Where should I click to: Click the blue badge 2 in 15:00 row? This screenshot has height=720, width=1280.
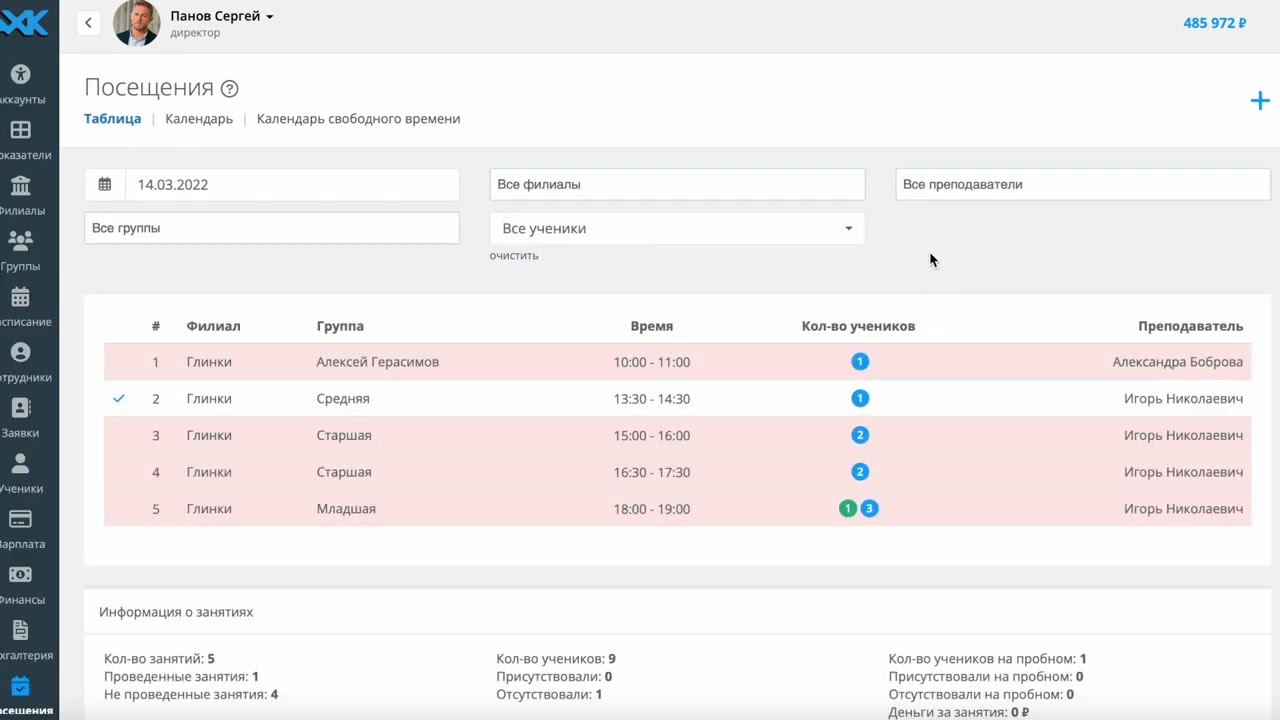[860, 435]
